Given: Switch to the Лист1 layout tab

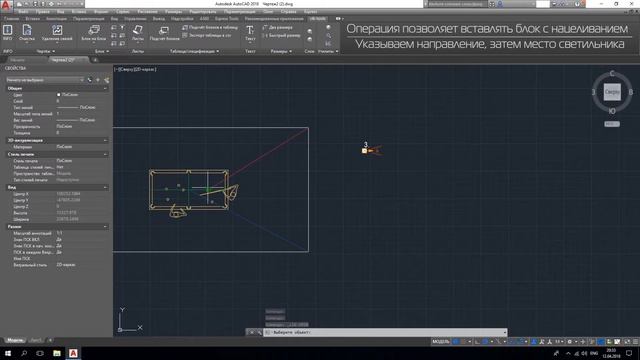Looking at the screenshot, I should point(36,340).
